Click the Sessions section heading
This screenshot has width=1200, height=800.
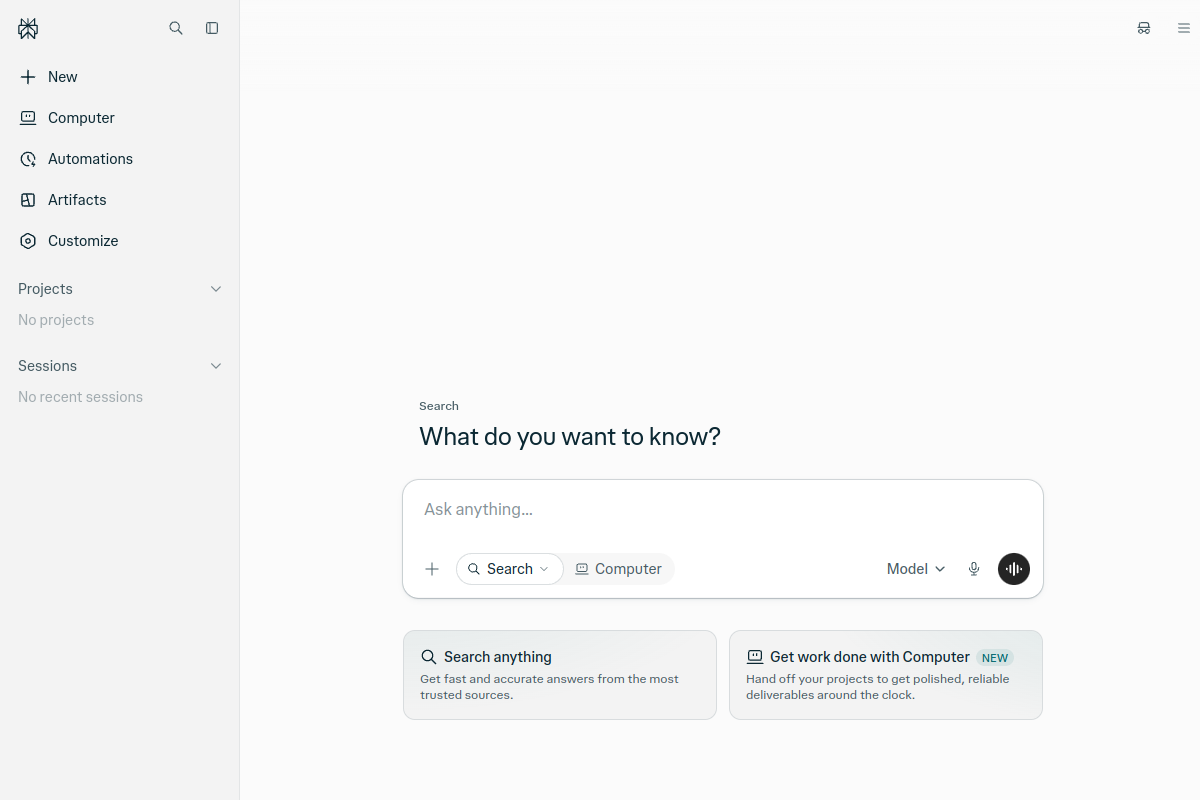point(47,366)
